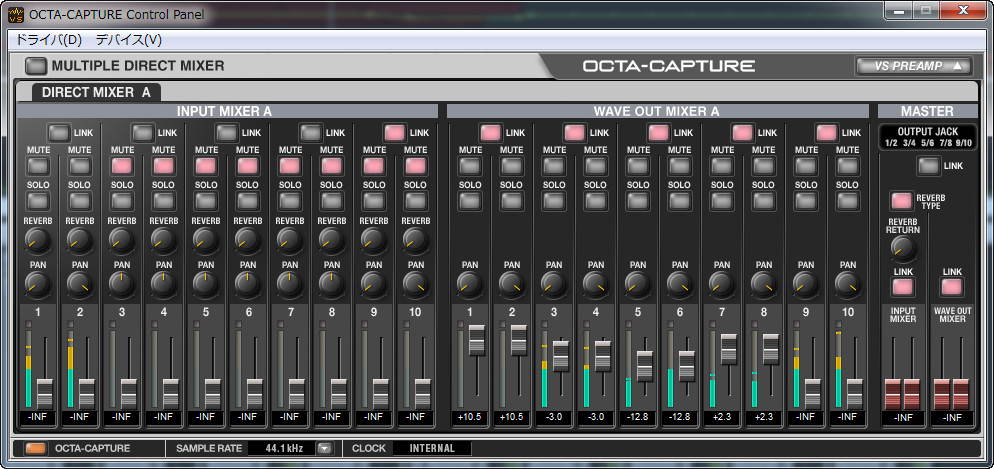
Task: Solo wave out channel 5
Action: 637,201
